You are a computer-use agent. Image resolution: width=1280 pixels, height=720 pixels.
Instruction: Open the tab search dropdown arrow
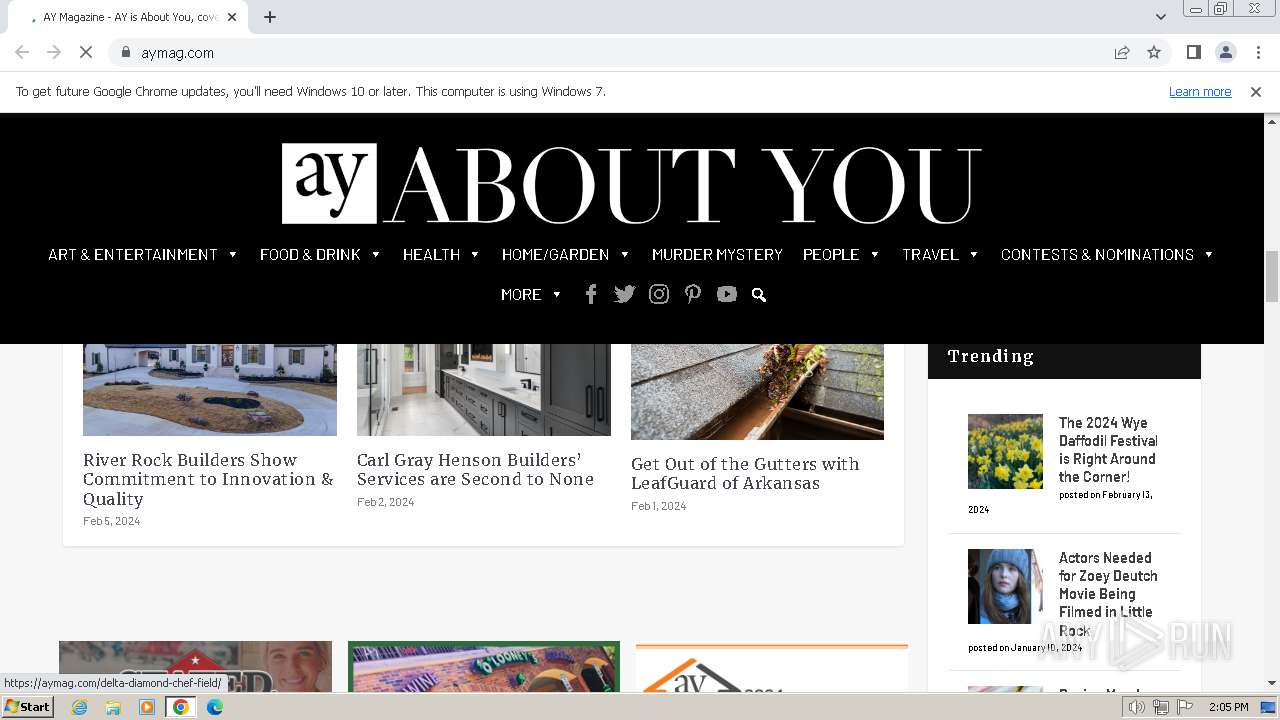click(1161, 17)
